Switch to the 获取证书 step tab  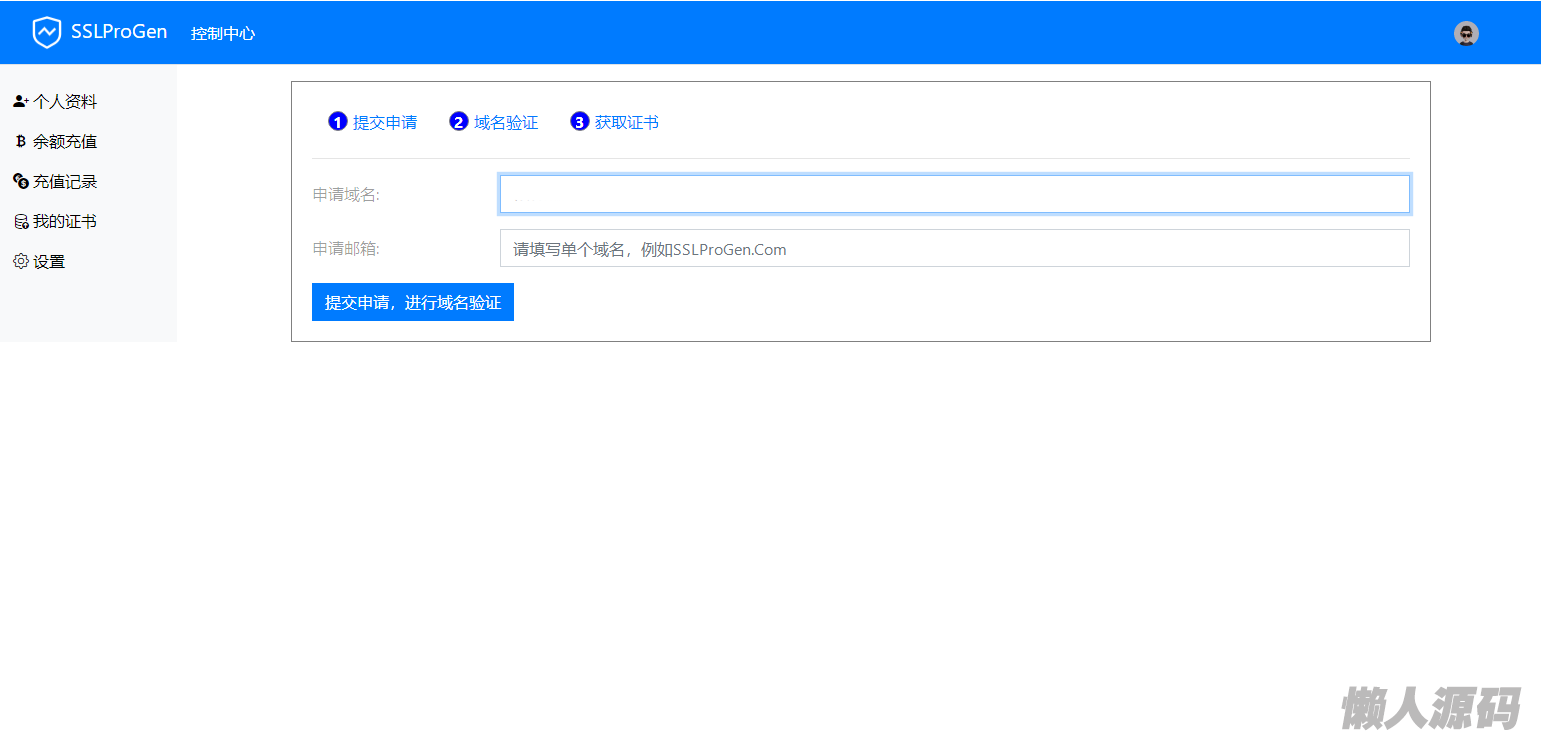tap(627, 123)
